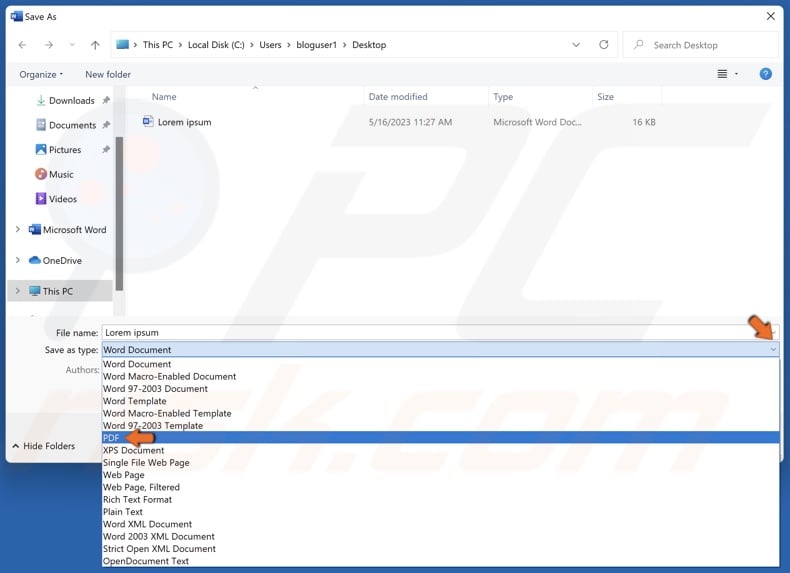This screenshot has height=573, width=790.
Task: Open the Help question mark icon
Action: tap(765, 74)
